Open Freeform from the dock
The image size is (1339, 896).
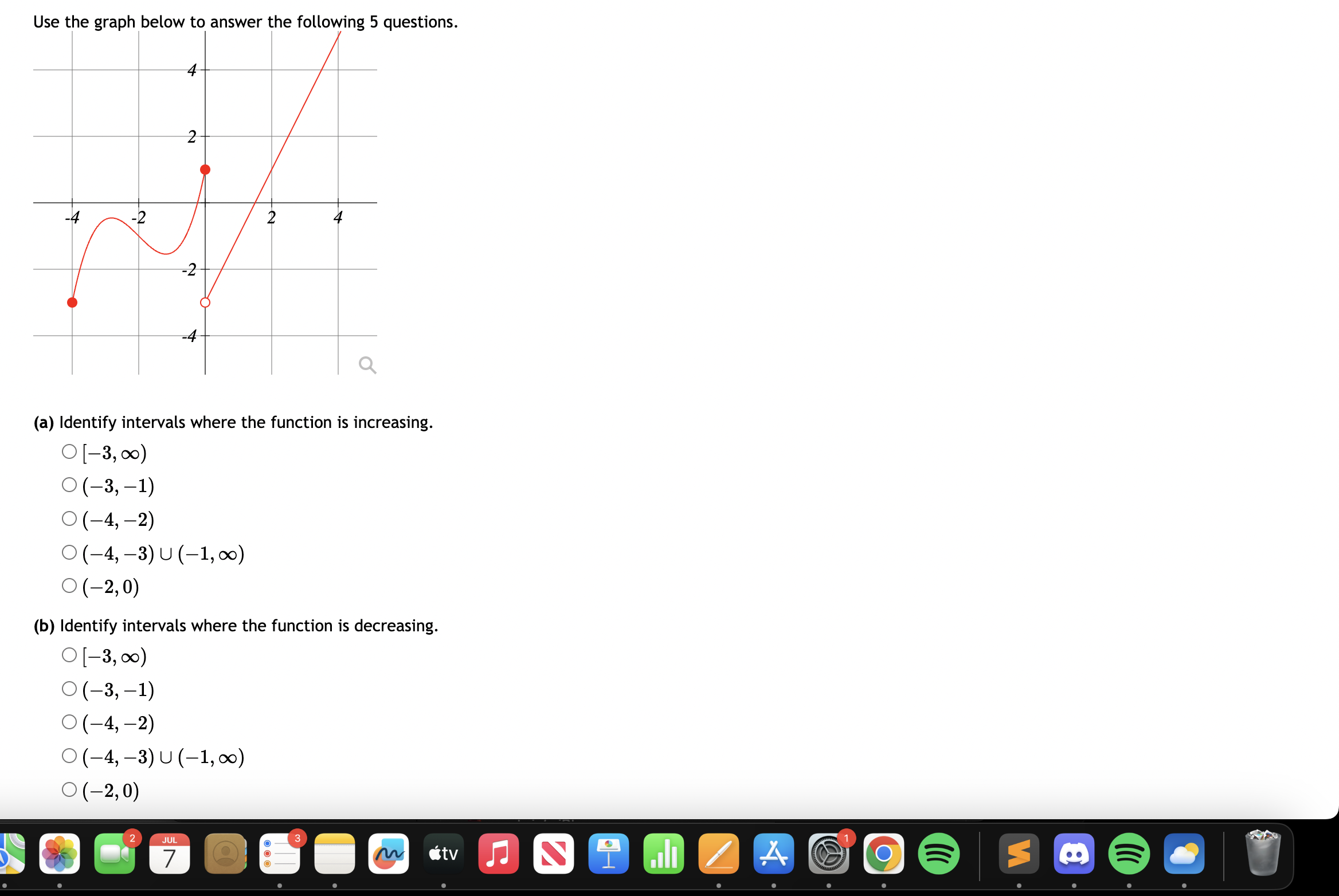click(388, 854)
